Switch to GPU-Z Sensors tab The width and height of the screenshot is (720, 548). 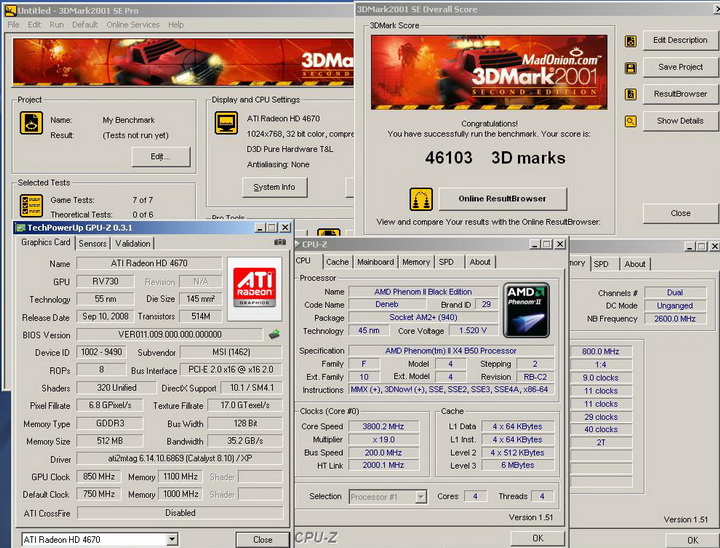tap(92, 243)
